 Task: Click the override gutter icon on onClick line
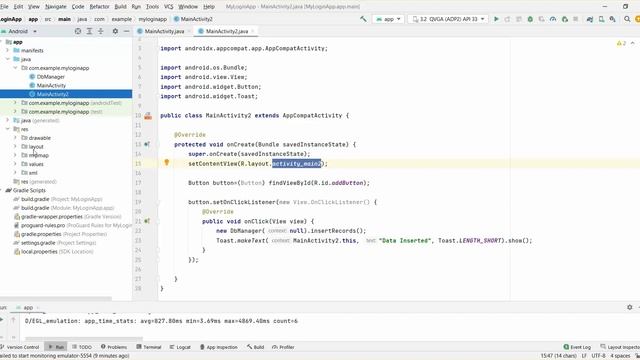(x=147, y=221)
